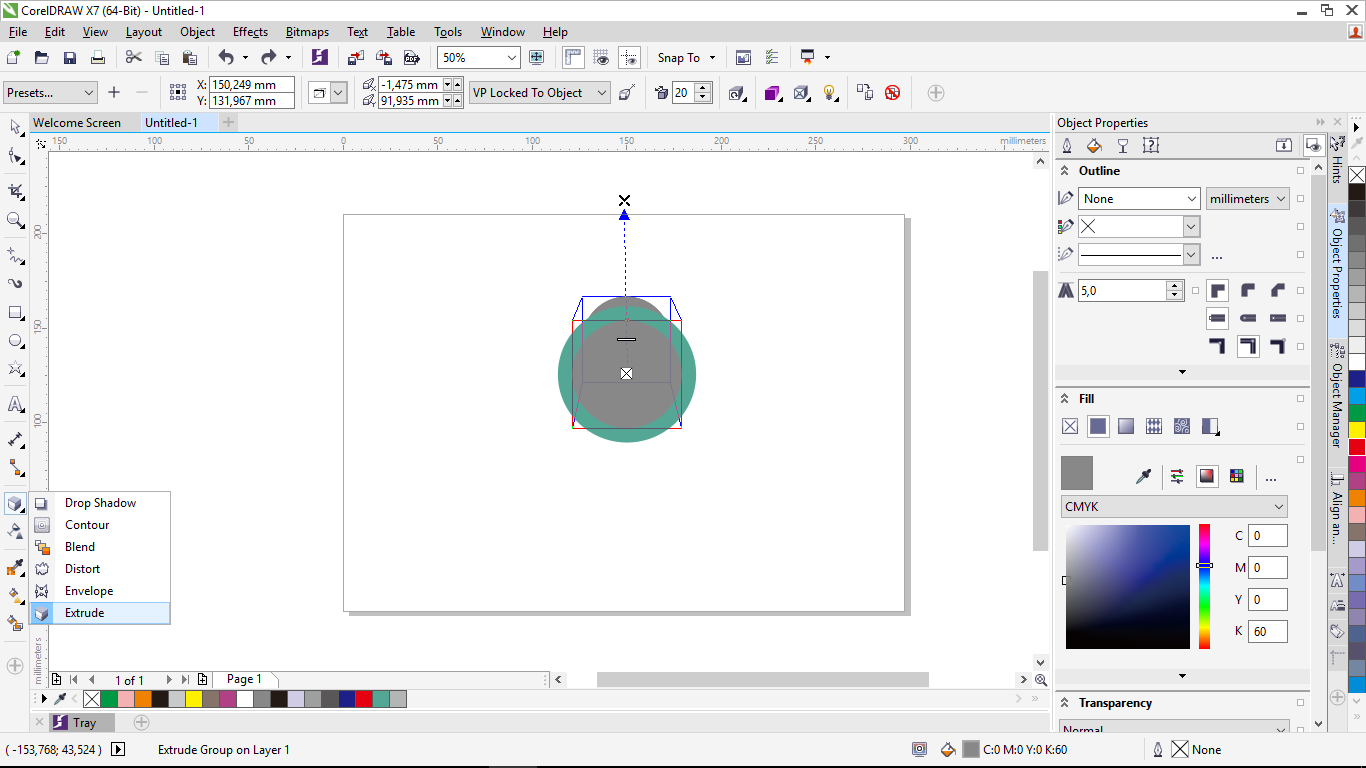Activate the Crop tool

coord(15,190)
